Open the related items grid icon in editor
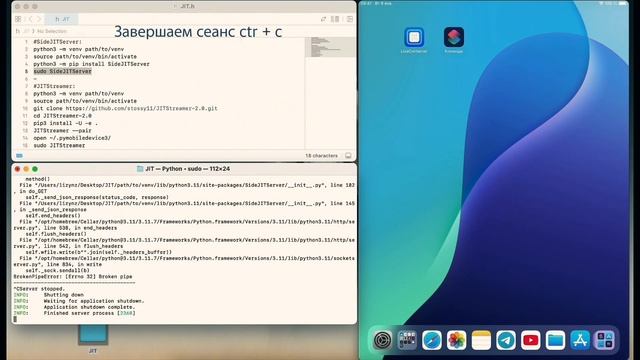Viewport: 640px width, 360px height. pos(18,19)
